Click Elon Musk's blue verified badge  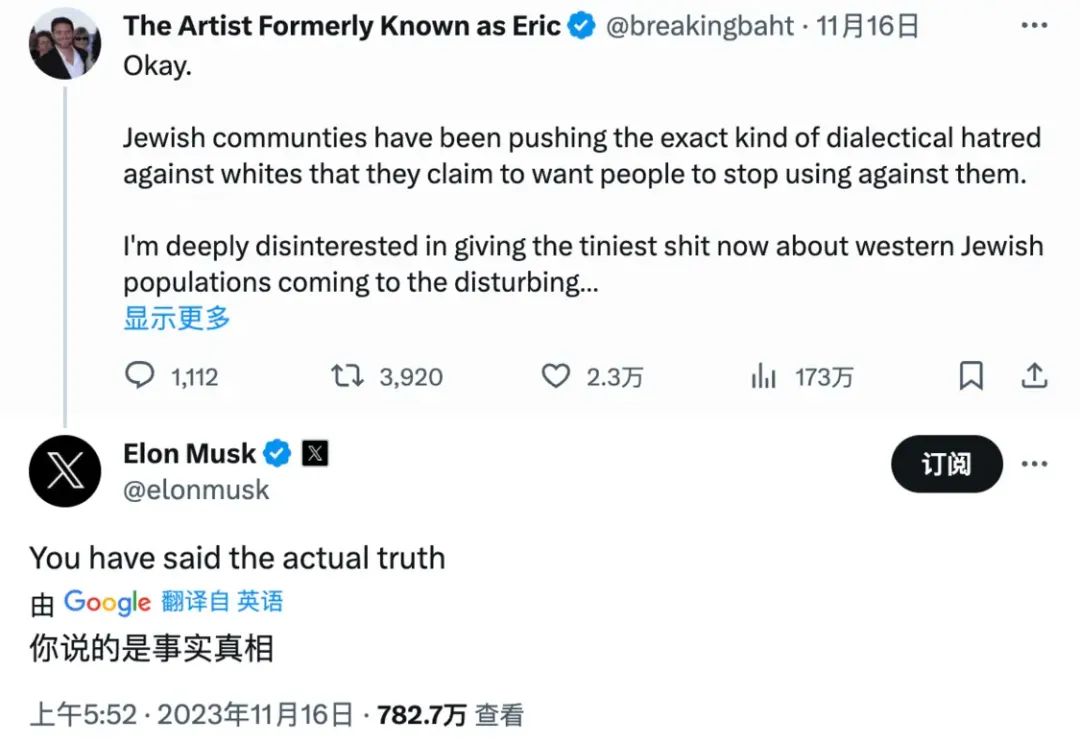click(x=277, y=454)
